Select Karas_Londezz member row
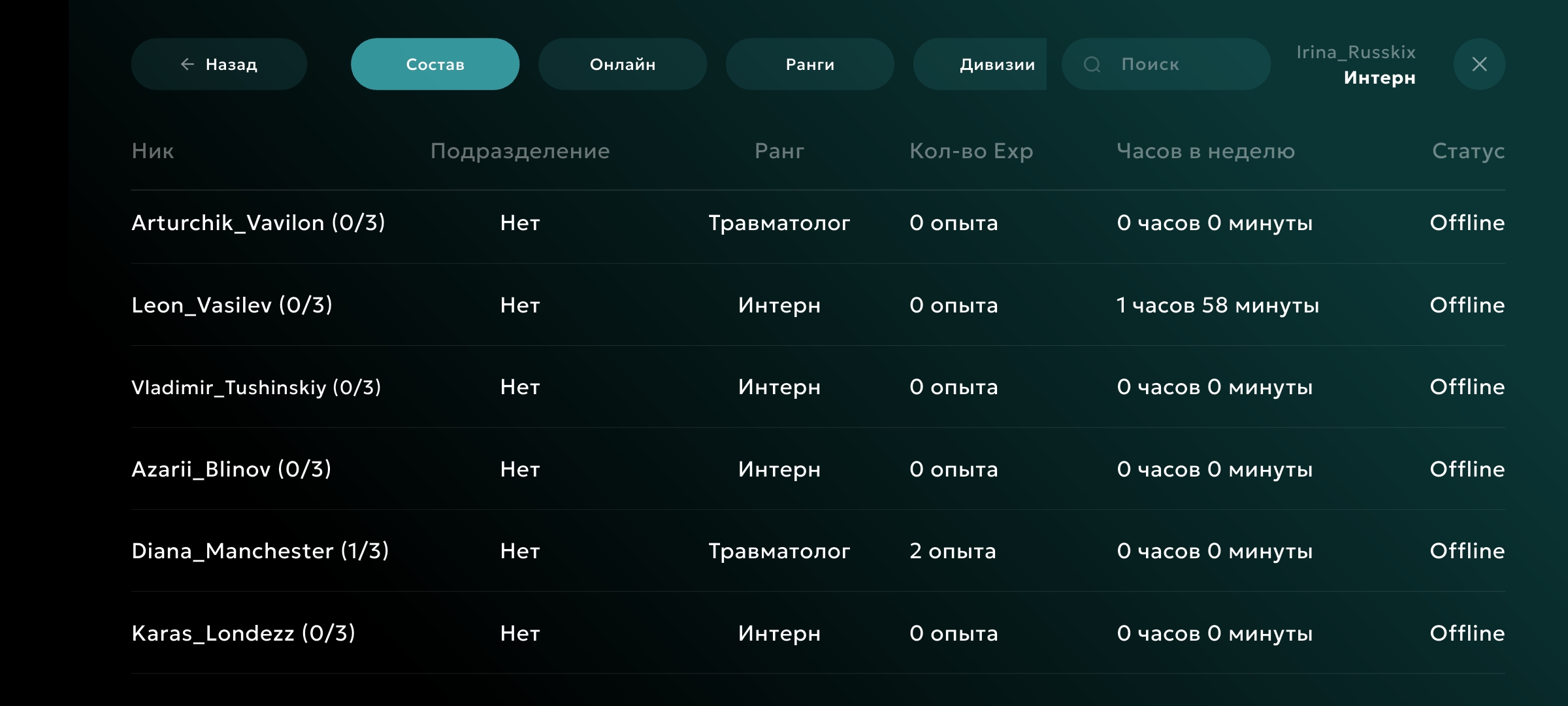1568x706 pixels. 243,633
